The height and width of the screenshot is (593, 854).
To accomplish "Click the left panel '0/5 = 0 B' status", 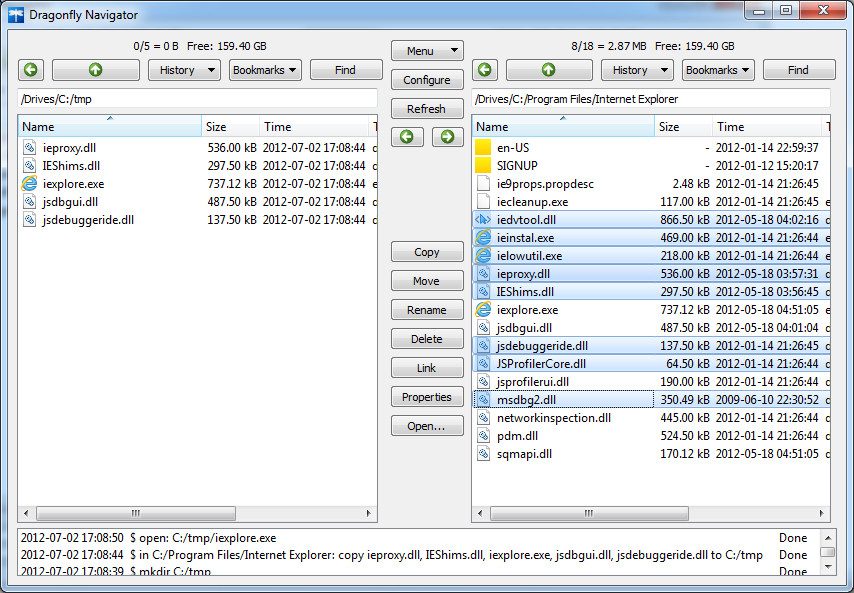I will click(156, 46).
